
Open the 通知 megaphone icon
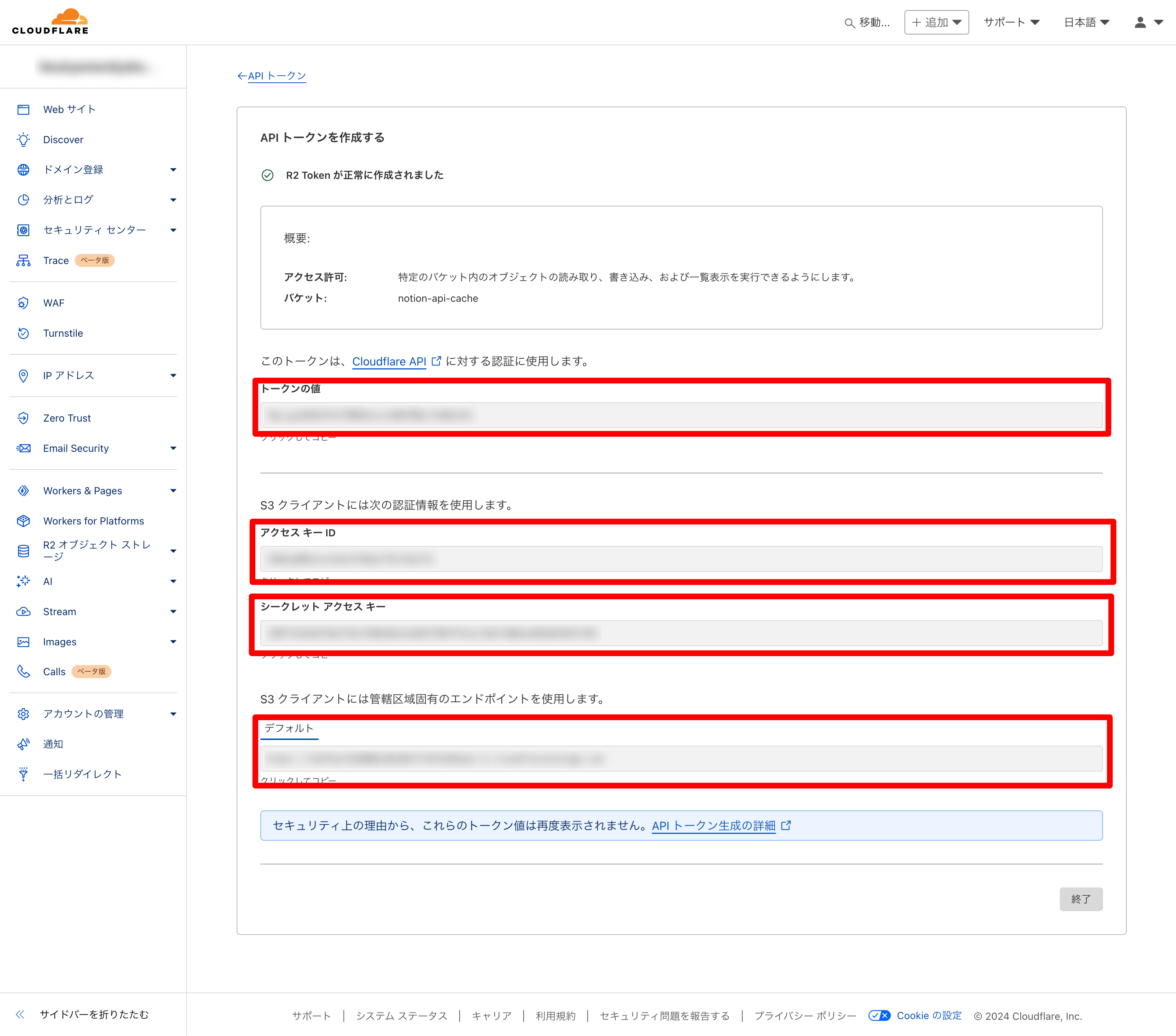[x=23, y=744]
